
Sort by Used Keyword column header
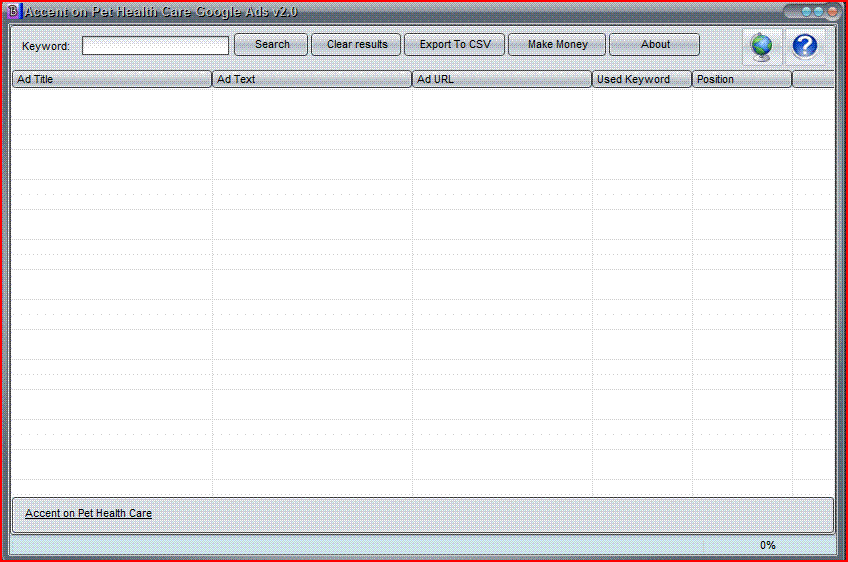coord(642,79)
